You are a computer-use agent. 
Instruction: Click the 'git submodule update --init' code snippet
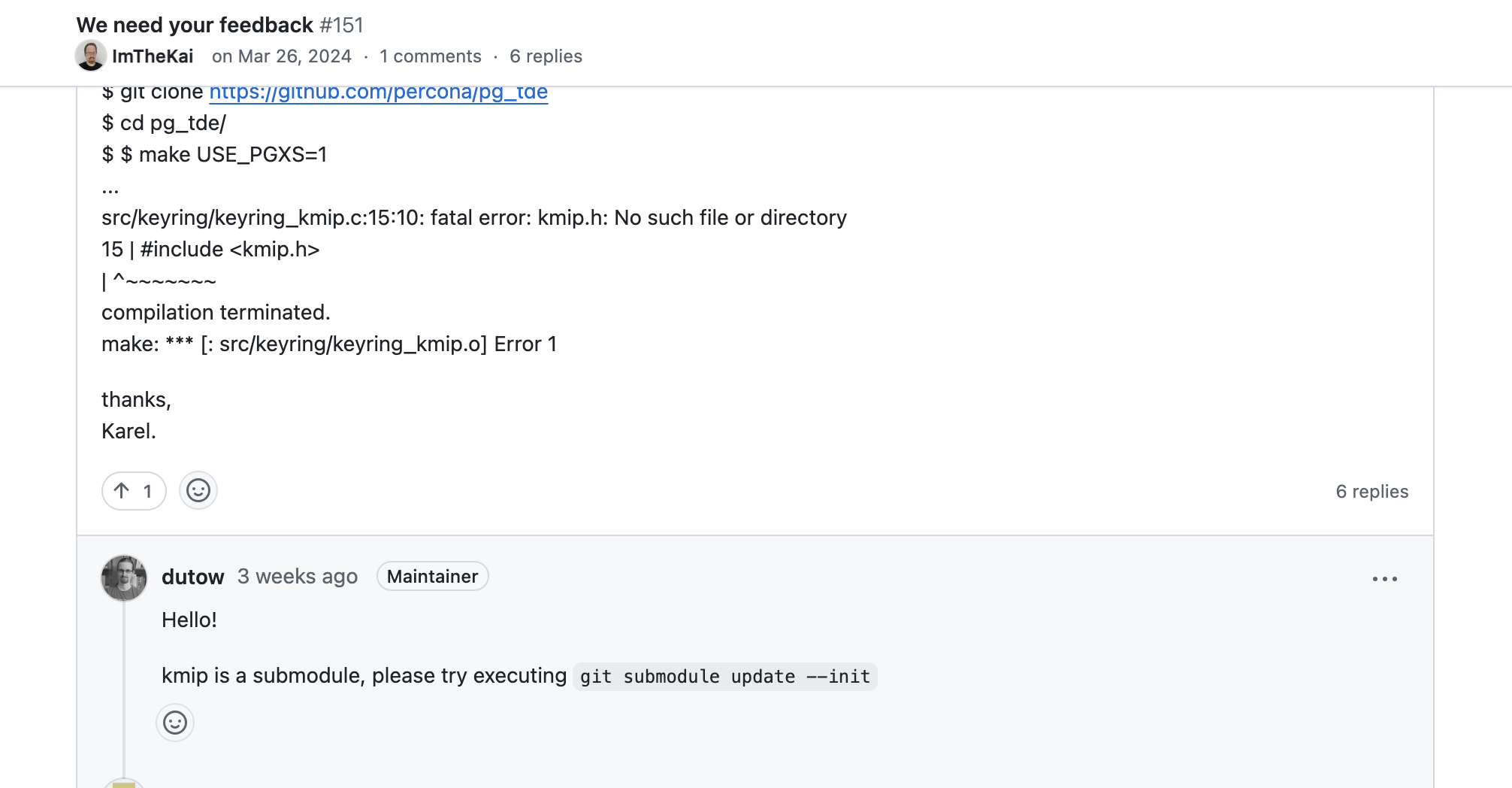coord(725,677)
